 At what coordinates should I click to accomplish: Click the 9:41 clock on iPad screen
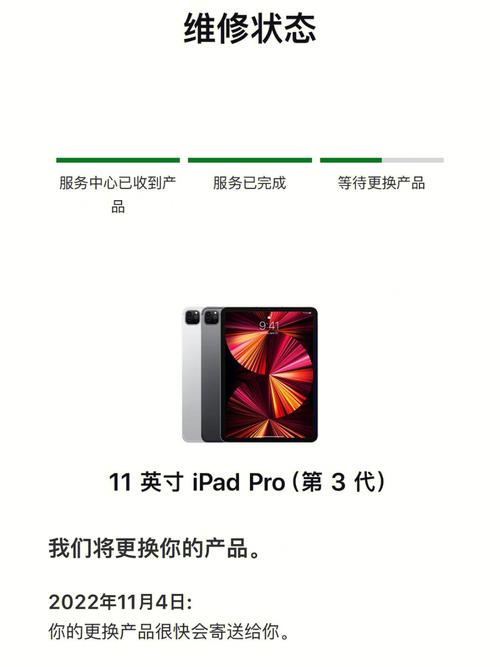click(x=269, y=326)
